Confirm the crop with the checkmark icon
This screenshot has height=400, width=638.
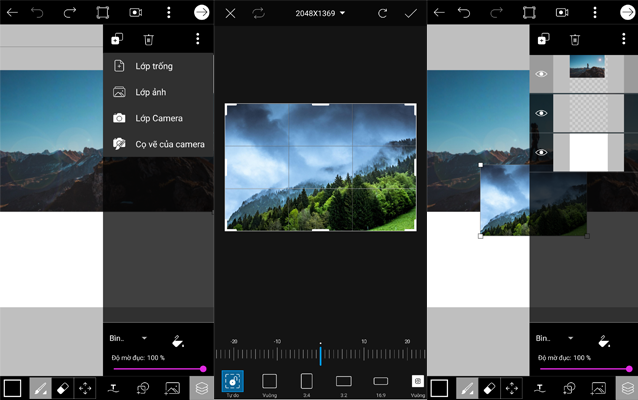point(410,13)
